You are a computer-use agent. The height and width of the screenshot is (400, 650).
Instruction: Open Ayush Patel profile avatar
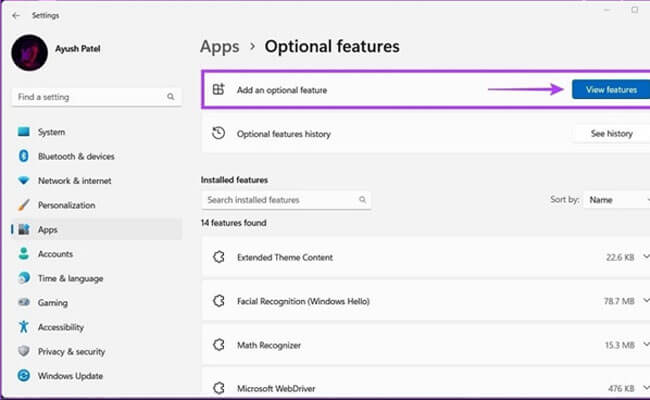click(29, 53)
